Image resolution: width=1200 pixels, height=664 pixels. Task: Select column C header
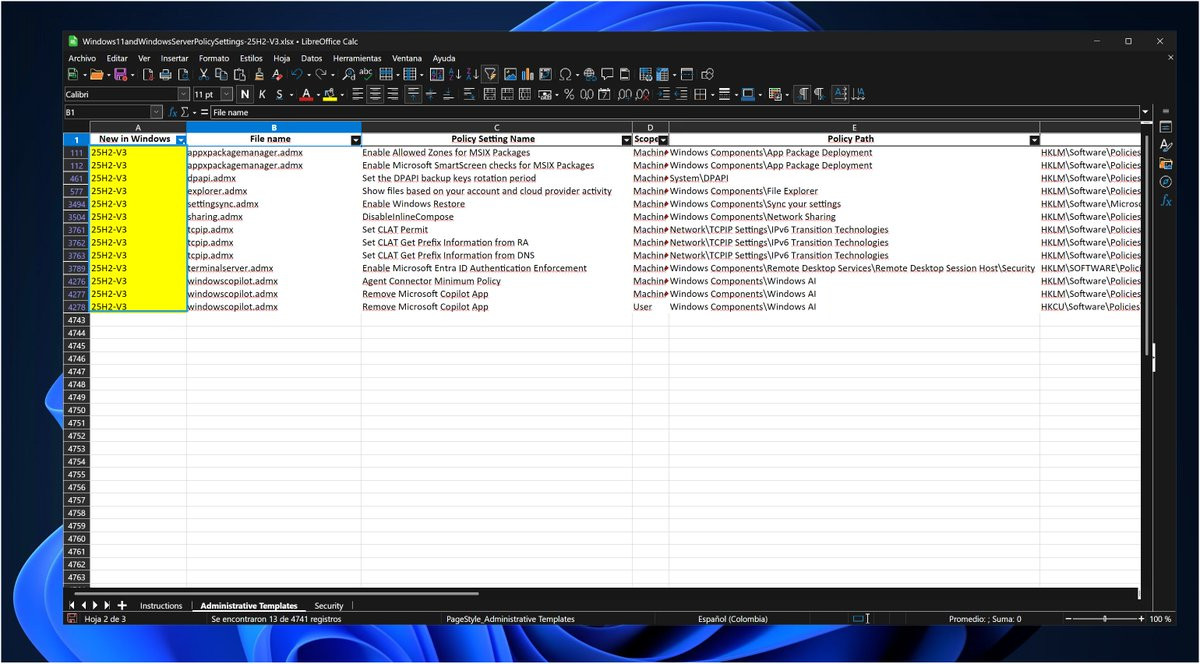tap(497, 127)
